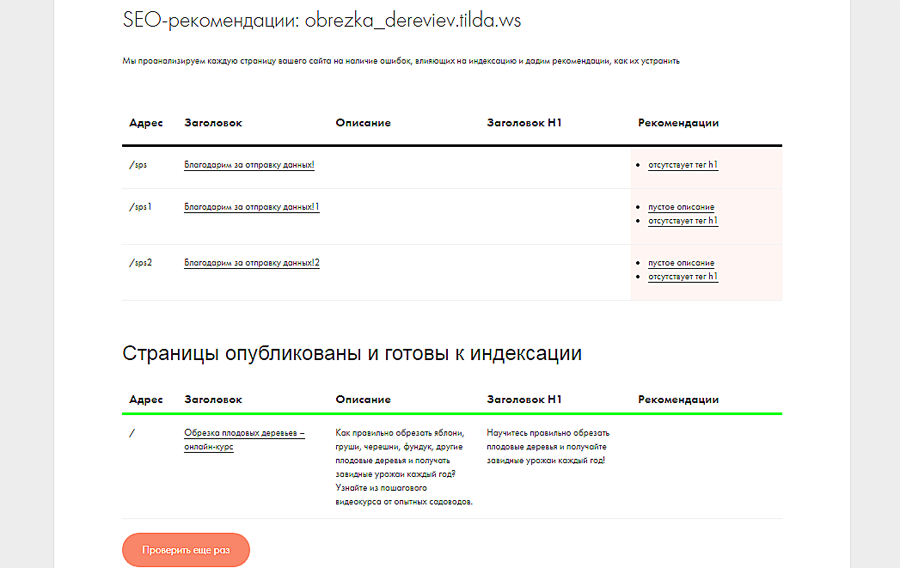Select the /sps1 address cell
Screen dimensions: 900x568
pyautogui.click(x=140, y=207)
